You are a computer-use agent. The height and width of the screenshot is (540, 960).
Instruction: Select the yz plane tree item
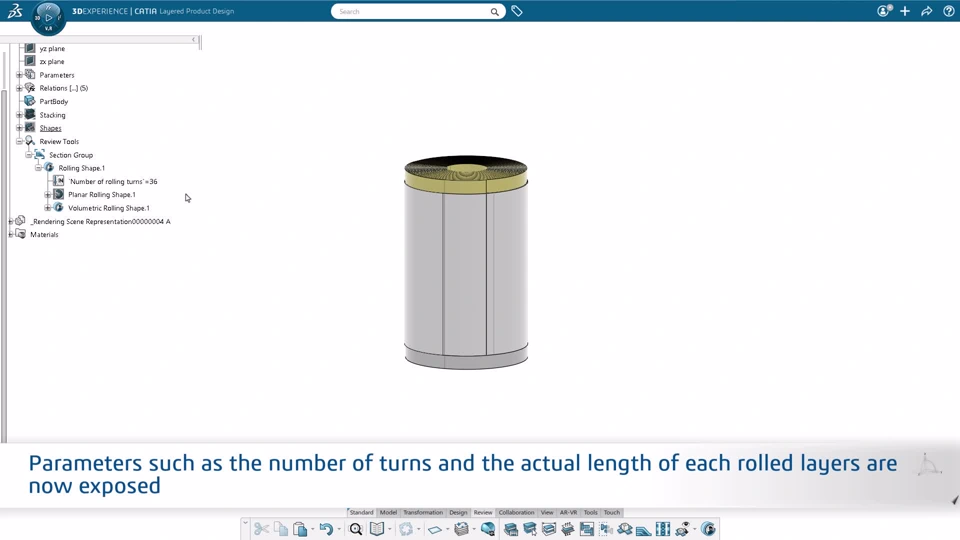coord(52,48)
